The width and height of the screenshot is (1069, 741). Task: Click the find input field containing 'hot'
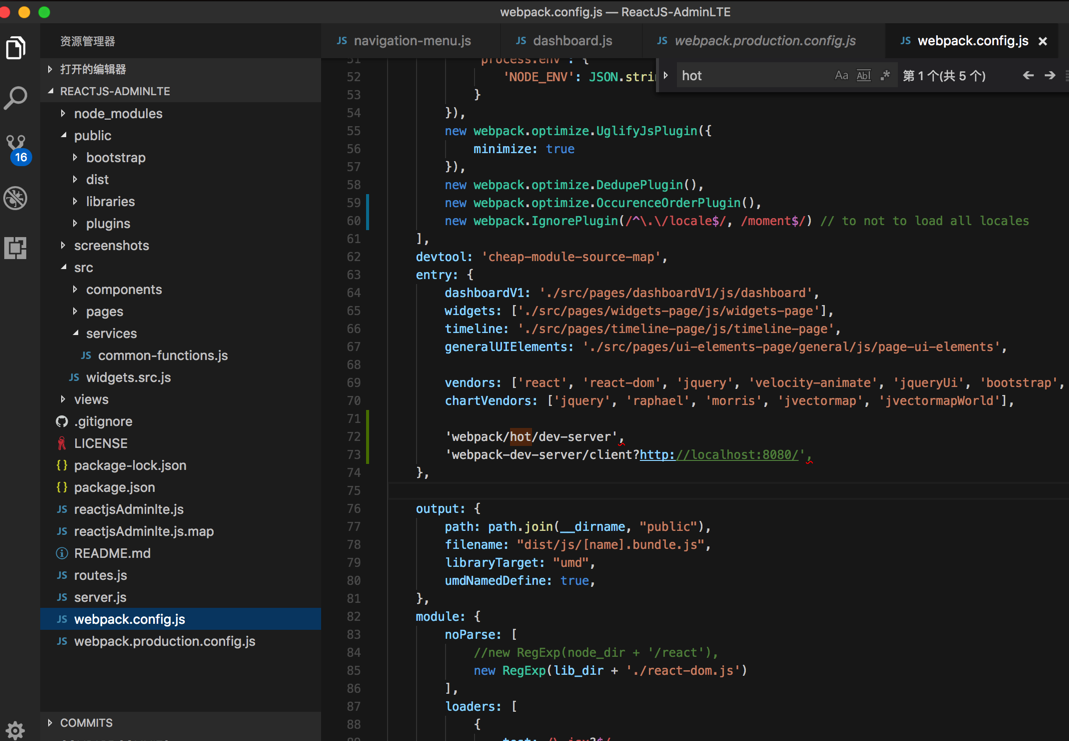tap(750, 76)
